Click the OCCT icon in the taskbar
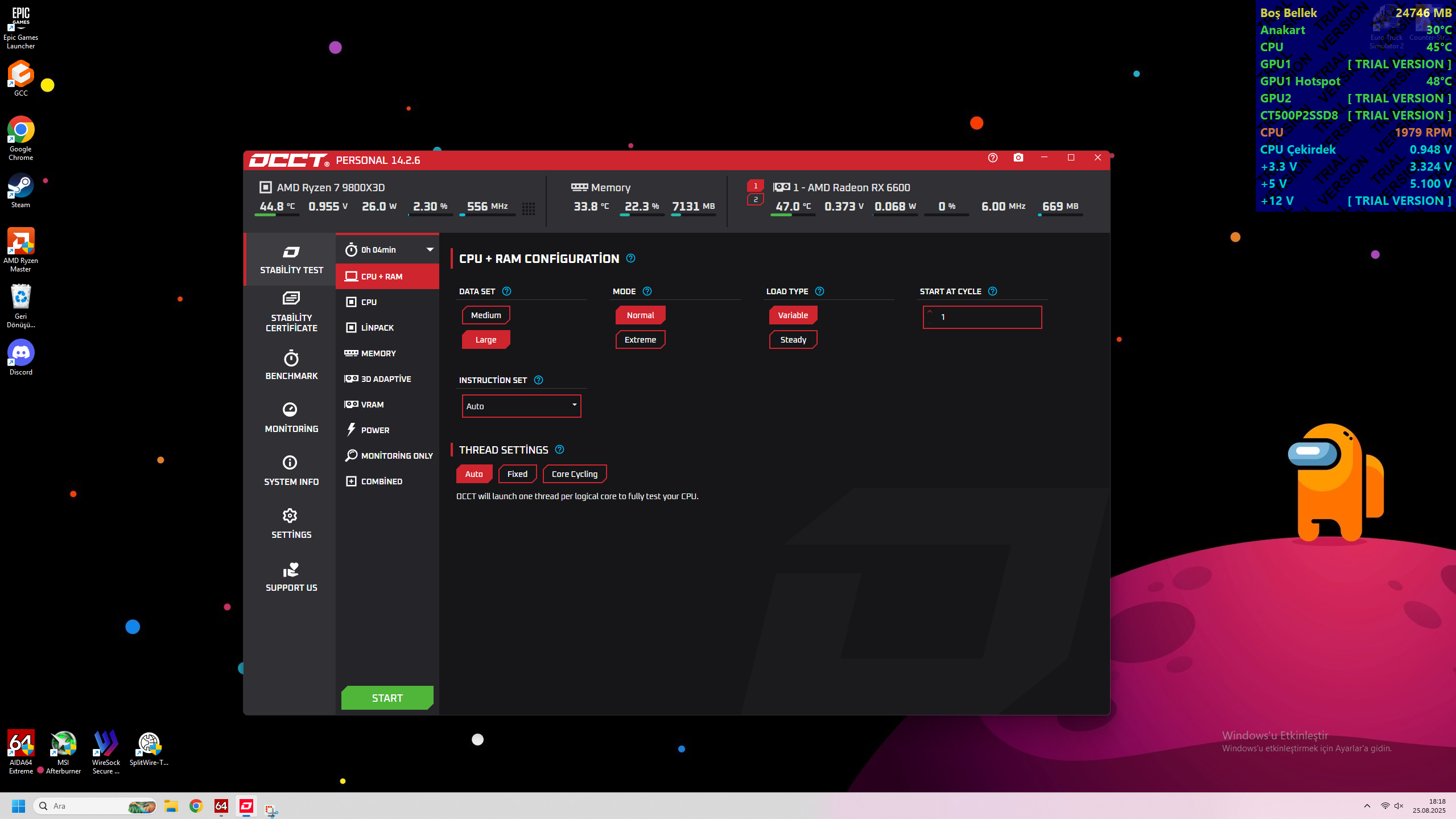Viewport: 1456px width, 819px height. (x=246, y=806)
